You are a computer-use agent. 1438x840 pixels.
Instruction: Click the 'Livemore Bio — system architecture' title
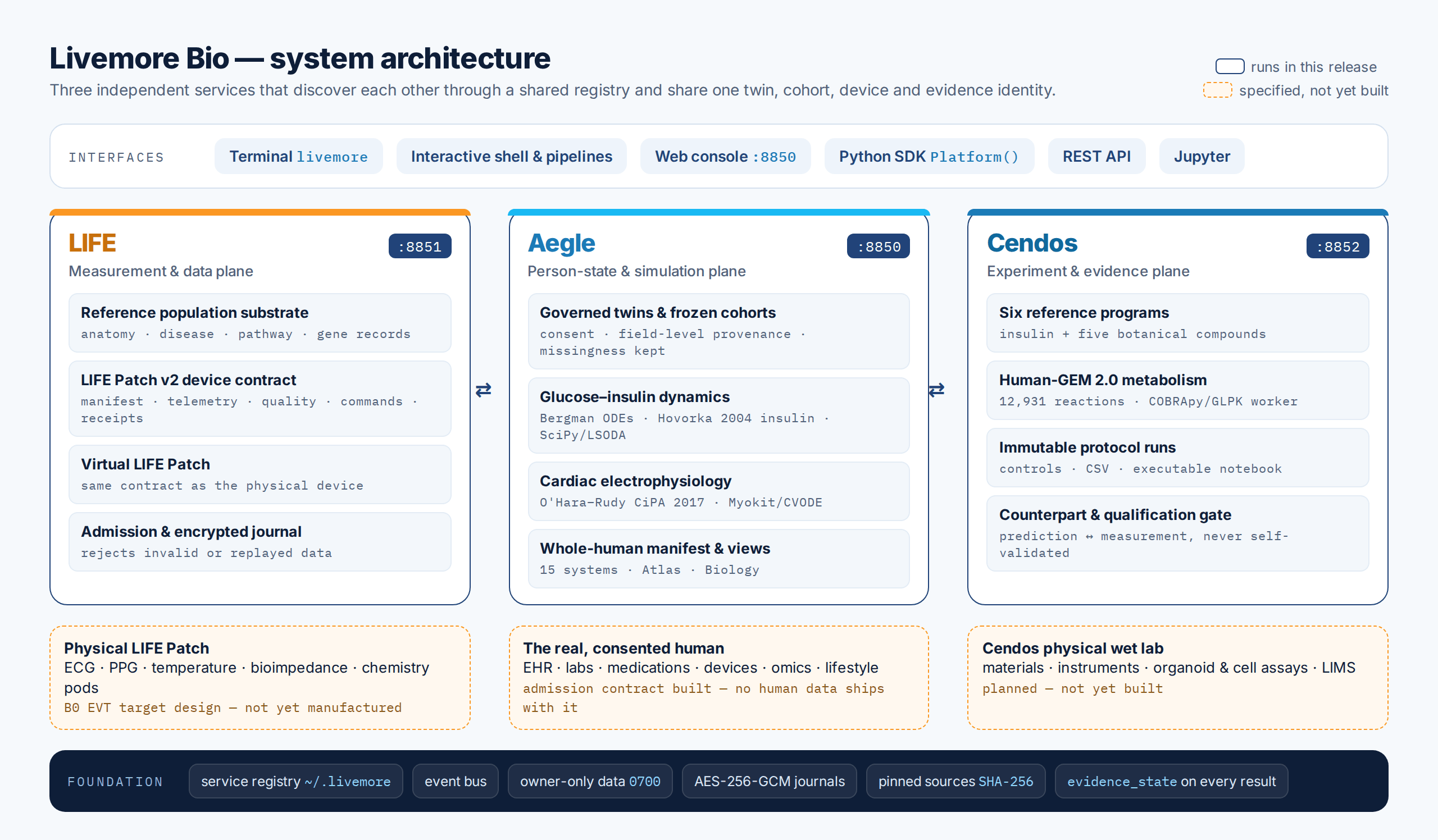click(x=300, y=58)
